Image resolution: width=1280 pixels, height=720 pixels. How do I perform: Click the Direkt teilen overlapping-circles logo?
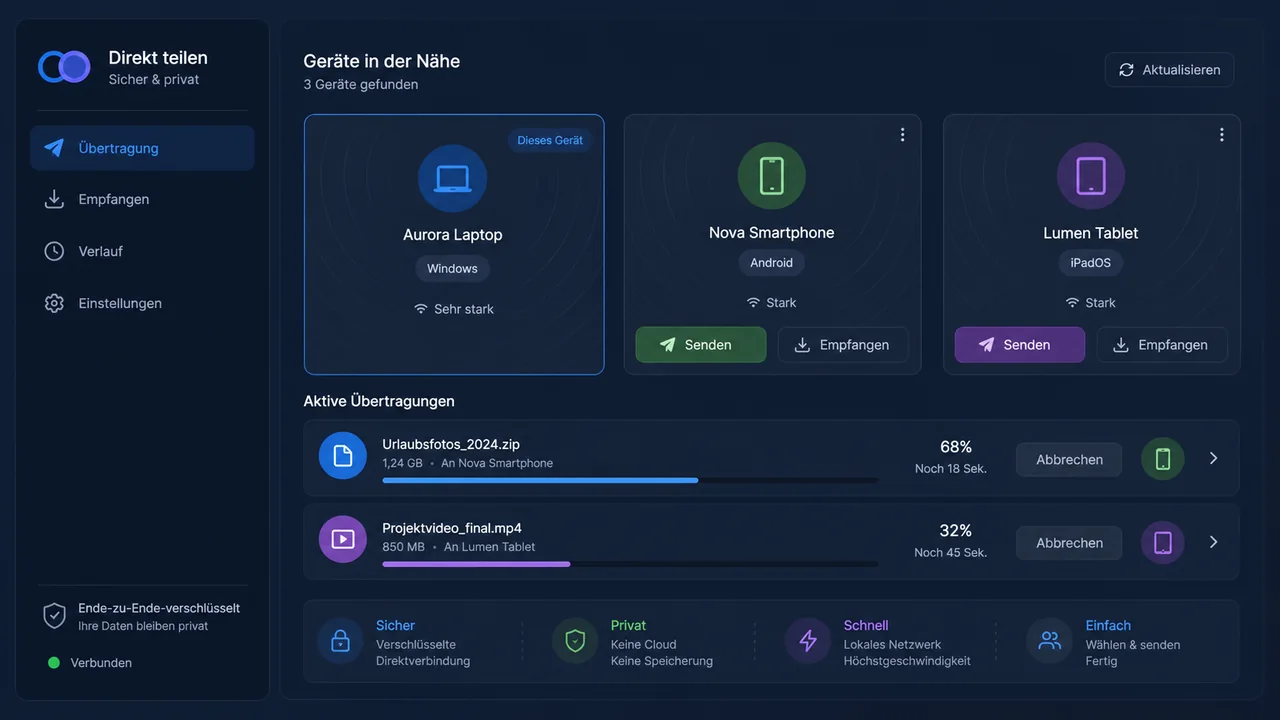64,67
